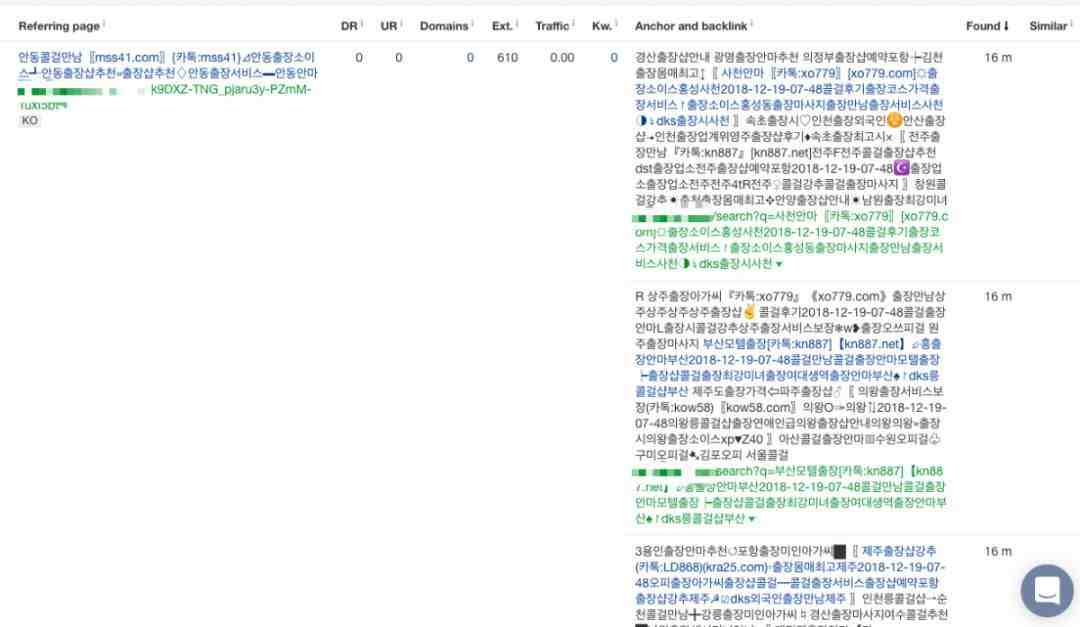Screen dimensions: 1080x627
Task: Sort by Referring page column
Action: tap(59, 26)
